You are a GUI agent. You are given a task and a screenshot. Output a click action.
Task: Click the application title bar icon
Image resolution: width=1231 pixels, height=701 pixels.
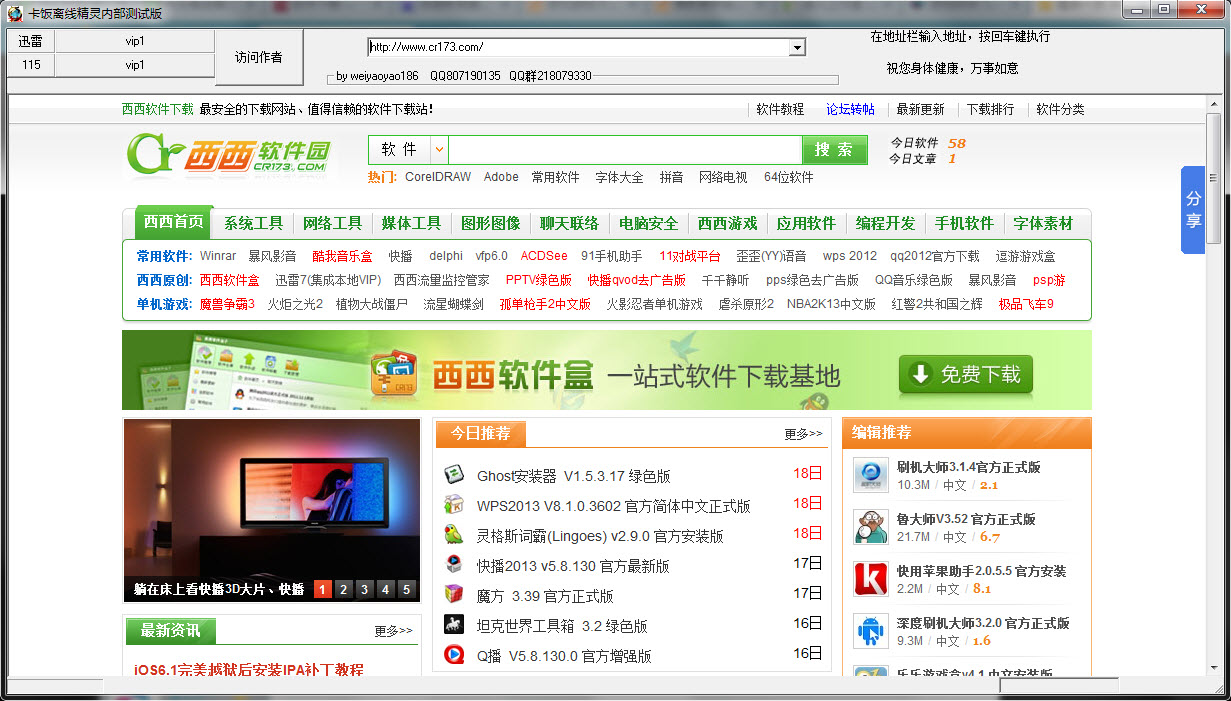tap(14, 12)
